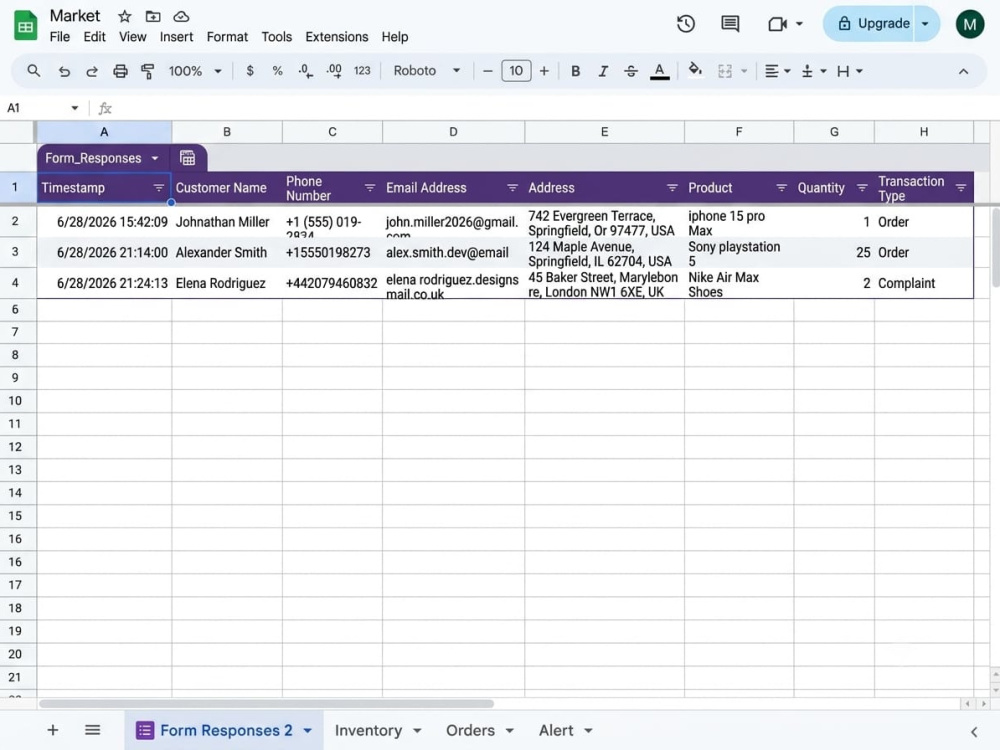Open the comments icon

point(730,24)
